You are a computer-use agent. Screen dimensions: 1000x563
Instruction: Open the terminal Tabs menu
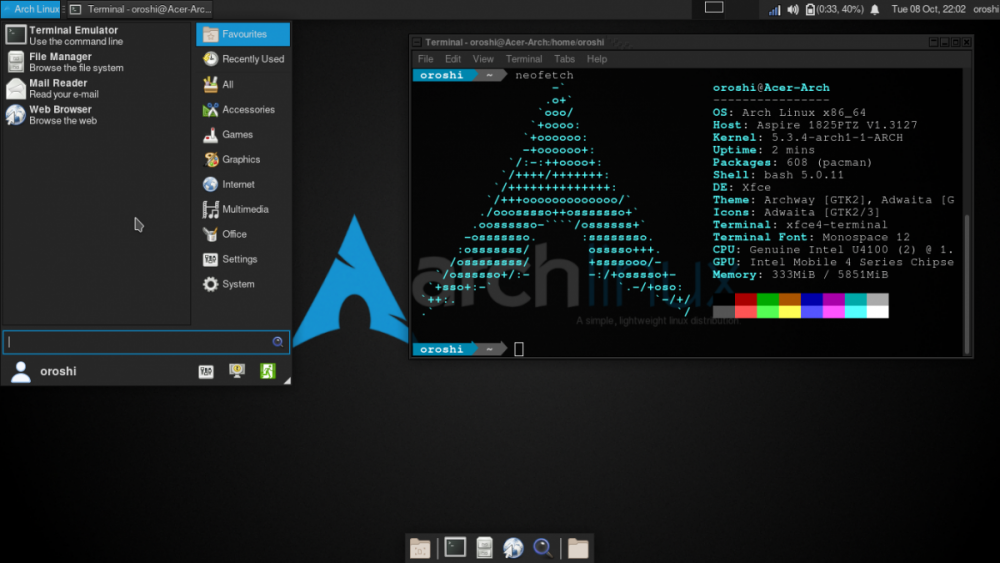tap(564, 59)
